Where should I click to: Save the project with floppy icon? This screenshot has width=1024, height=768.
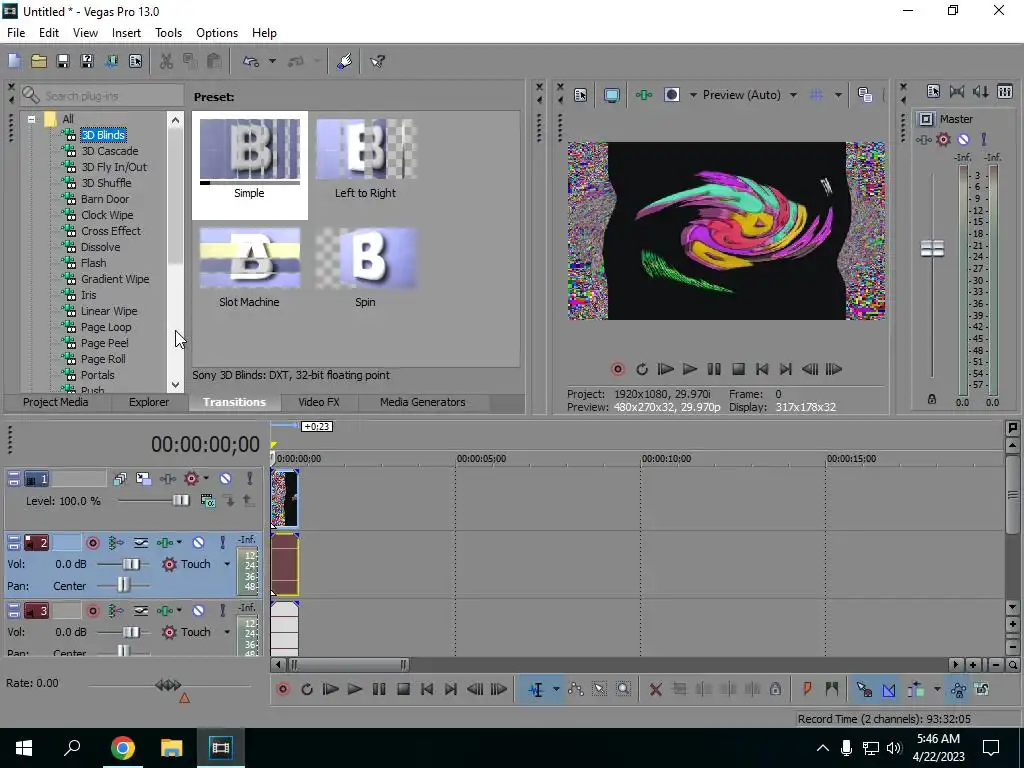63,61
